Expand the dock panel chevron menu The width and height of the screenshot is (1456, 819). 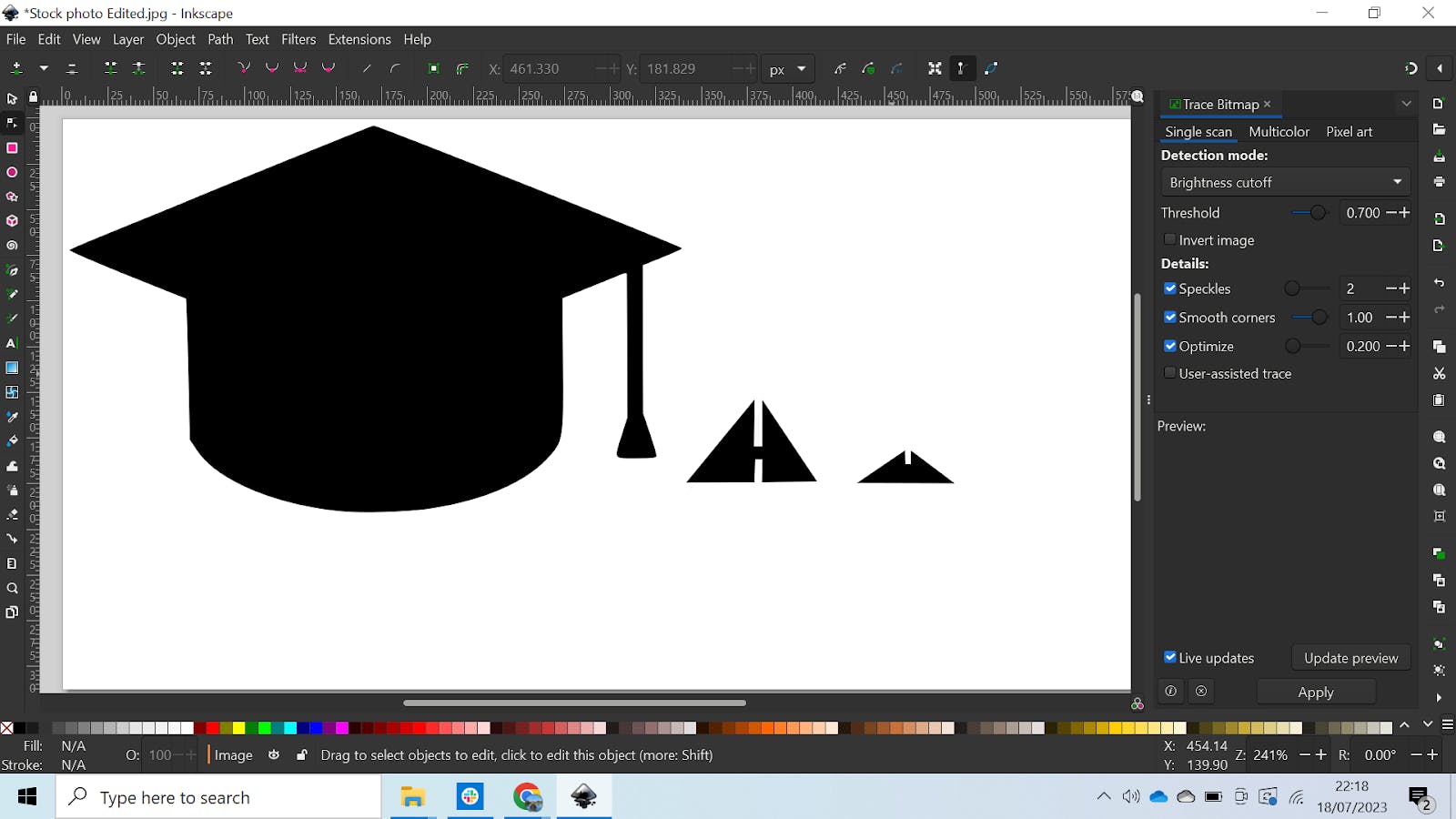click(1406, 104)
